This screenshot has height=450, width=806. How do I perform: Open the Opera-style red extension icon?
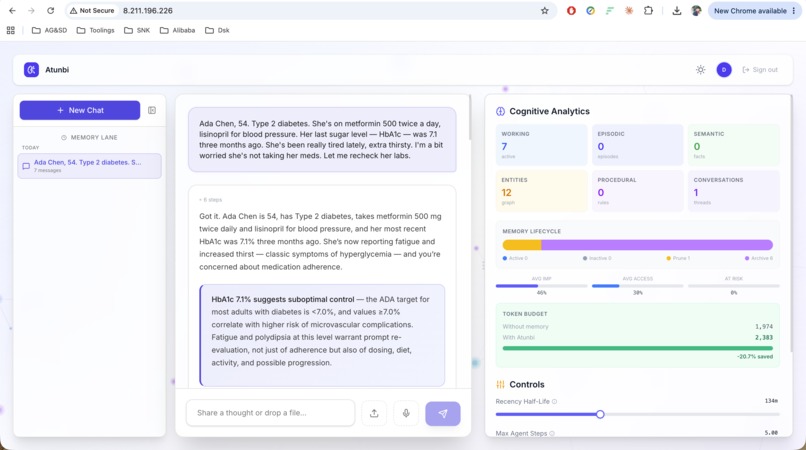571,11
